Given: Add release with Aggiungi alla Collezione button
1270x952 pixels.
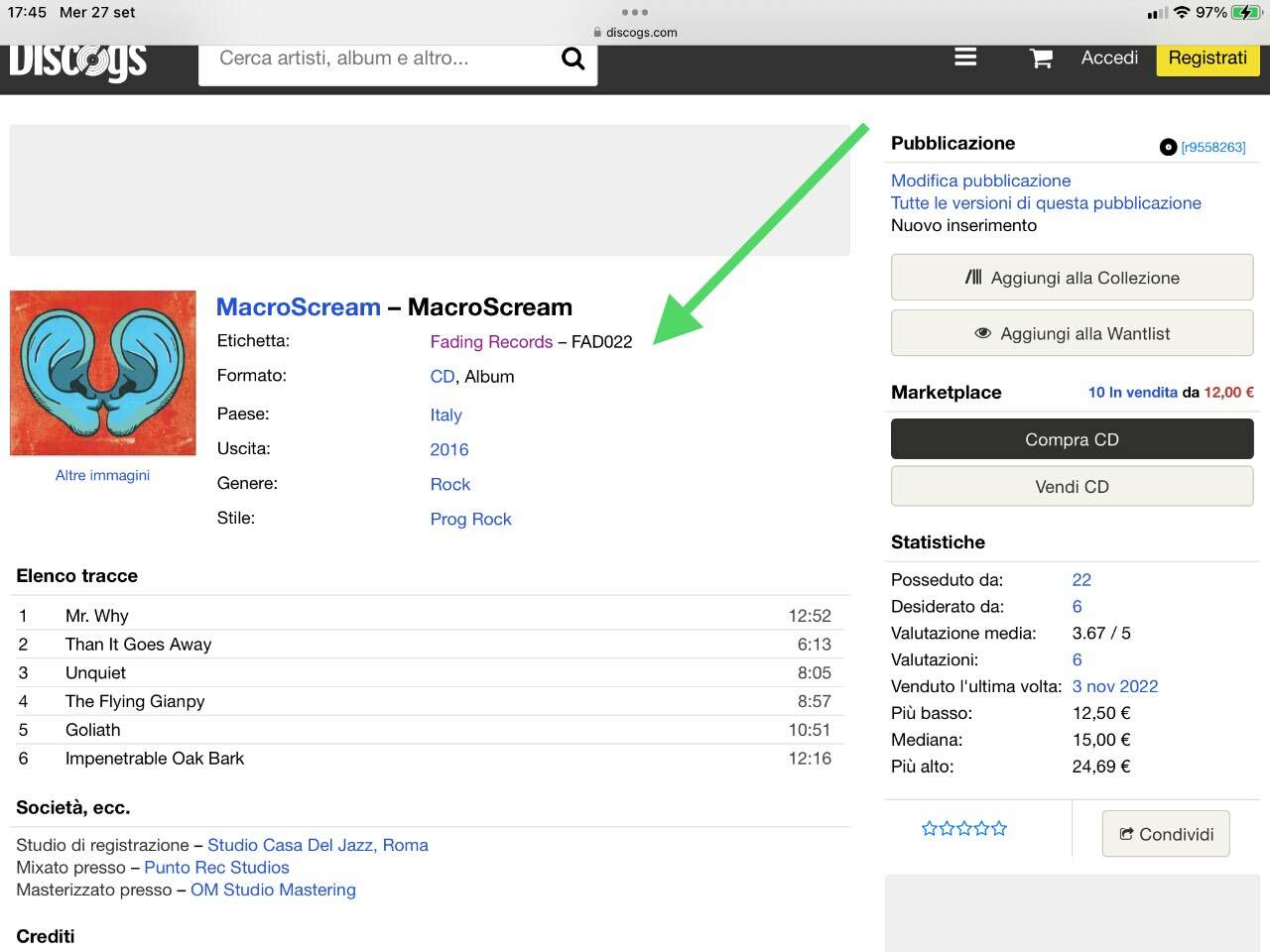Looking at the screenshot, I should 1072,278.
